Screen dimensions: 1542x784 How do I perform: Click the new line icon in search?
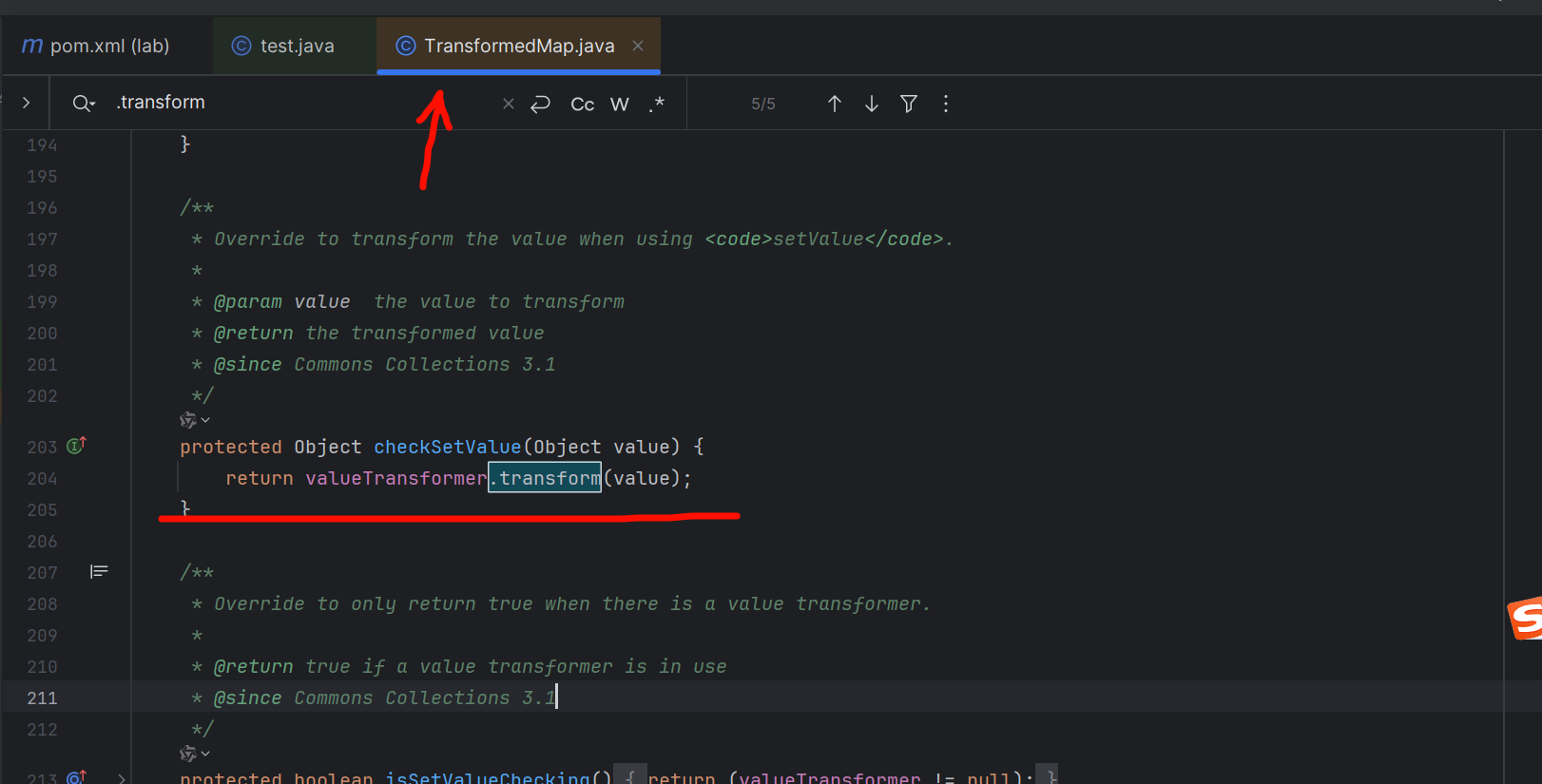pyautogui.click(x=541, y=104)
